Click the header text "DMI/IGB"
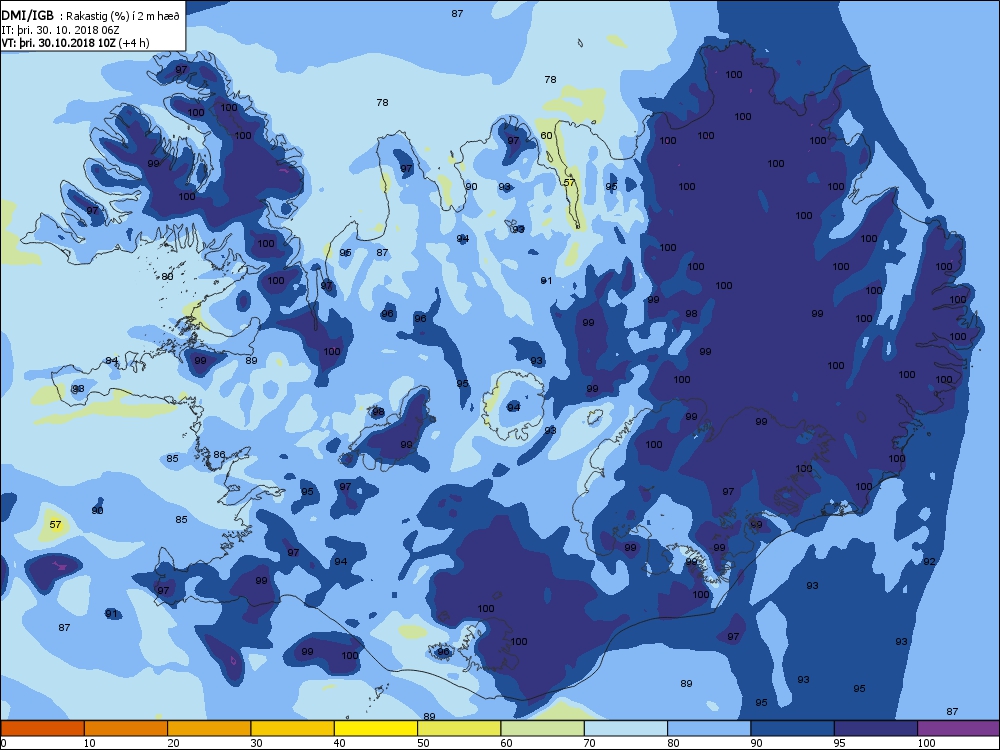1000x750 pixels. tap(27, 15)
